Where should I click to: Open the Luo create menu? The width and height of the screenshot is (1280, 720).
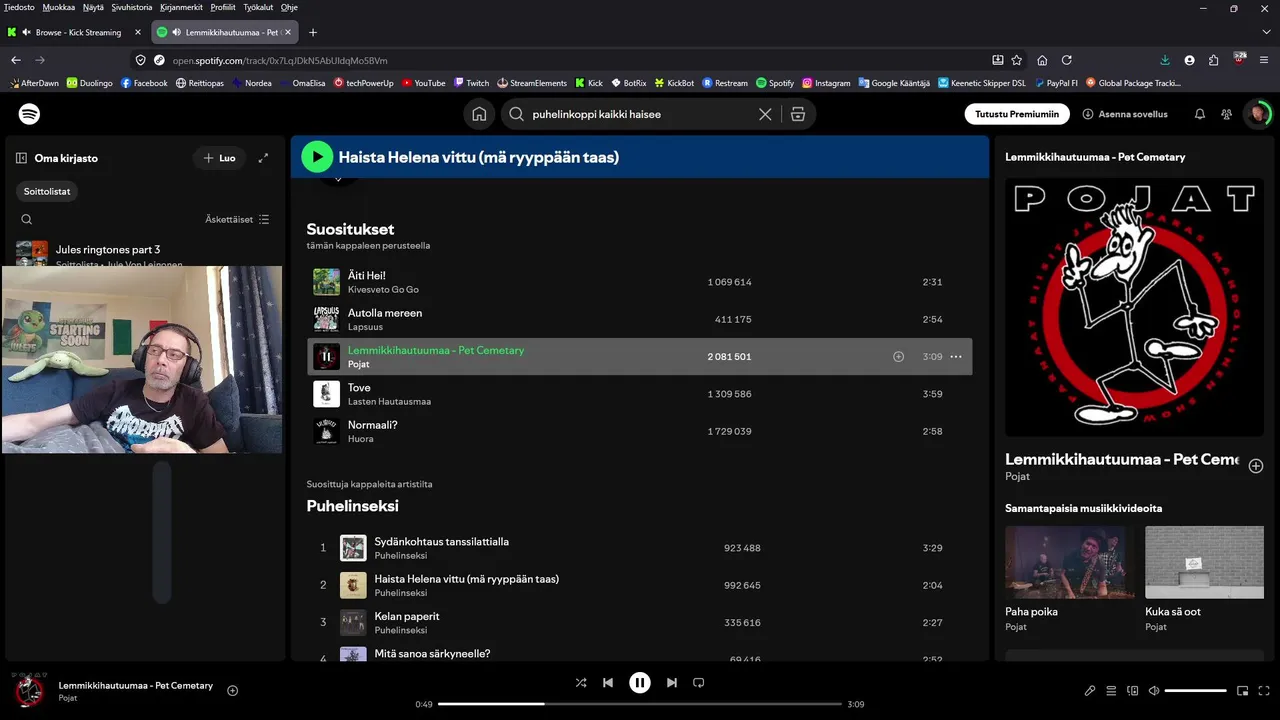219,158
